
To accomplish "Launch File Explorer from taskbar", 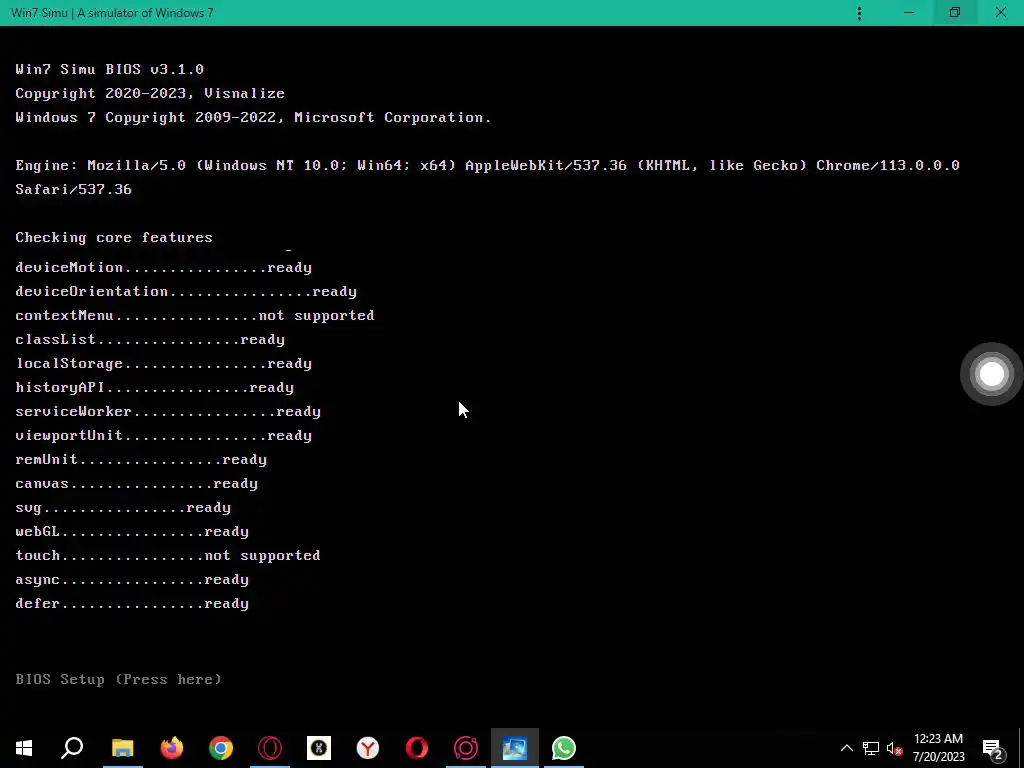I will 122,748.
